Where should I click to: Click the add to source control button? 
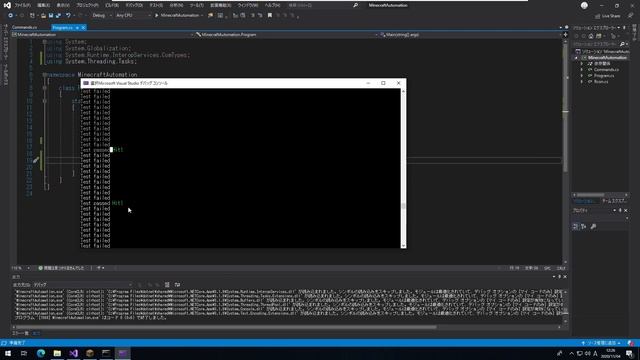click(601, 343)
